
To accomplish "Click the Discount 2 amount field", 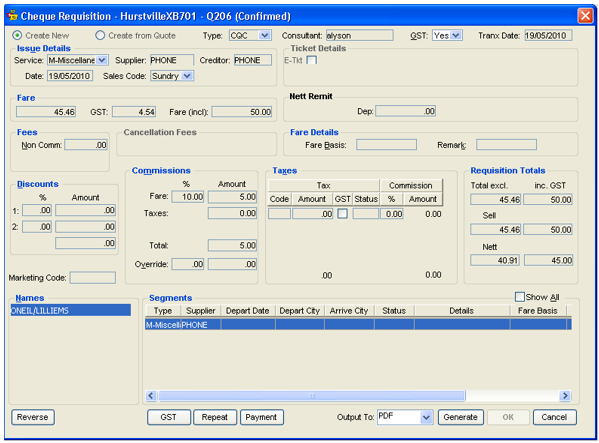I will 85,226.
